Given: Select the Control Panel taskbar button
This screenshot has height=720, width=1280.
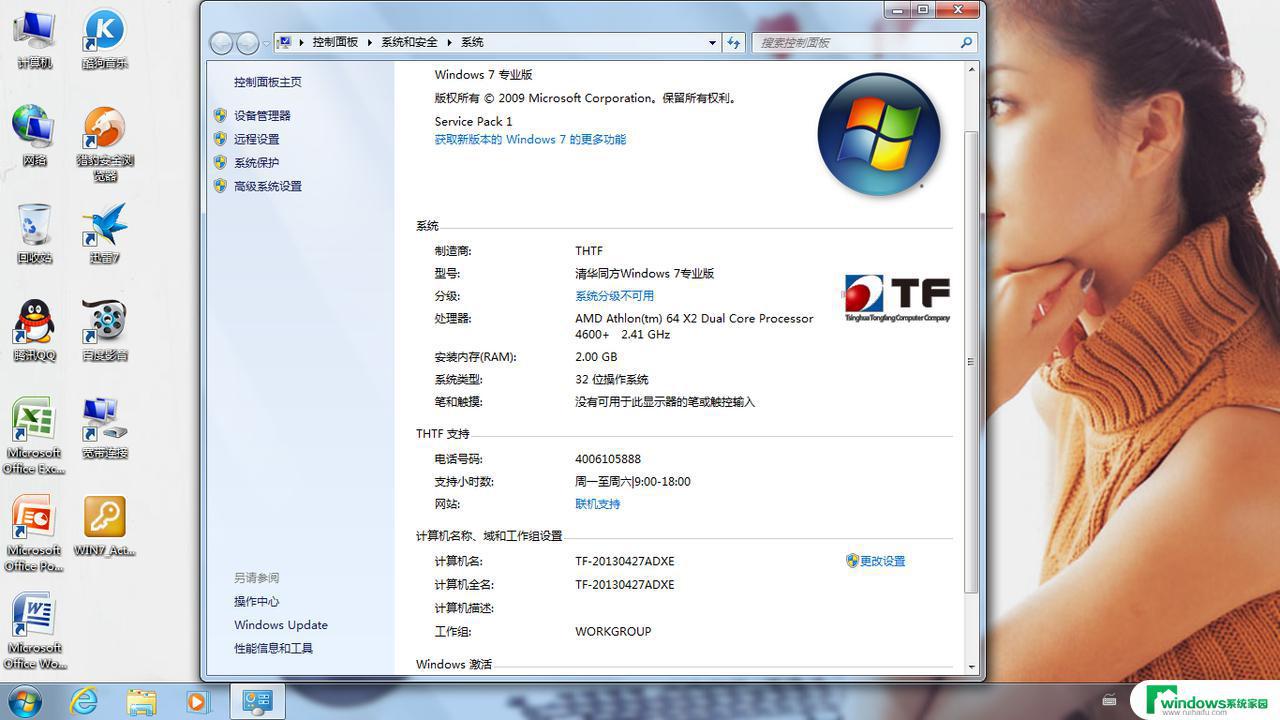Looking at the screenshot, I should [257, 701].
